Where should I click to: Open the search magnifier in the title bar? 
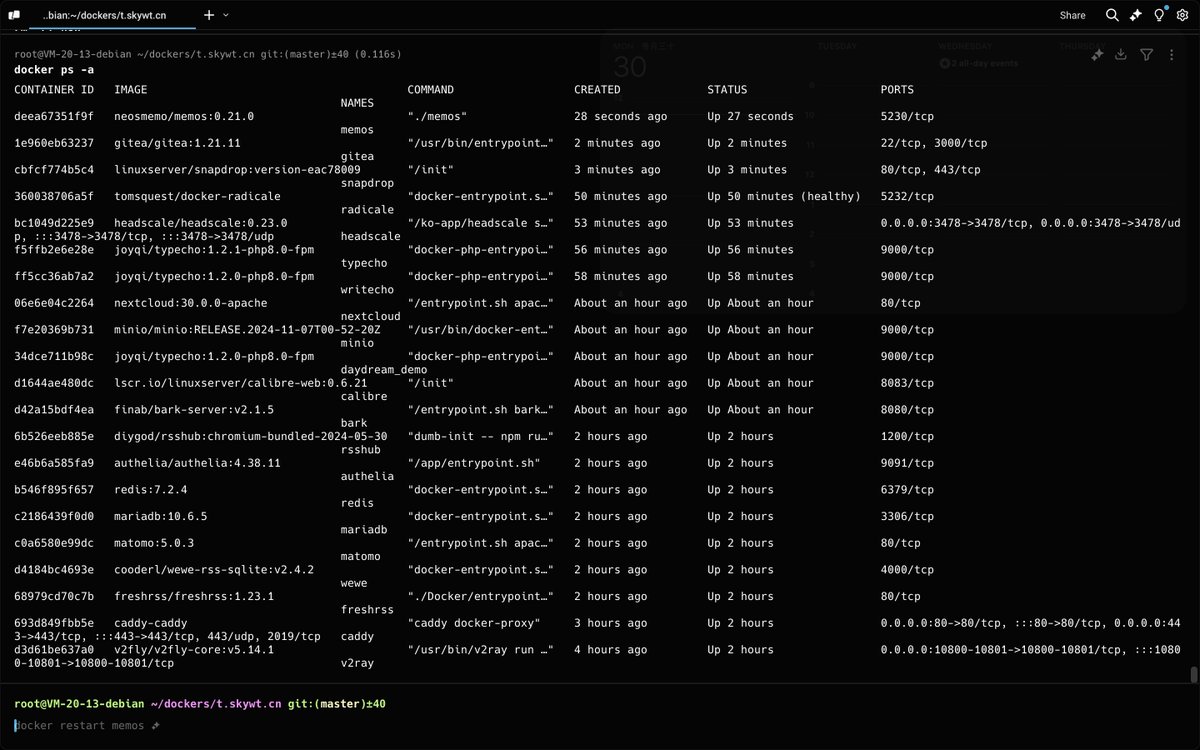point(1112,15)
